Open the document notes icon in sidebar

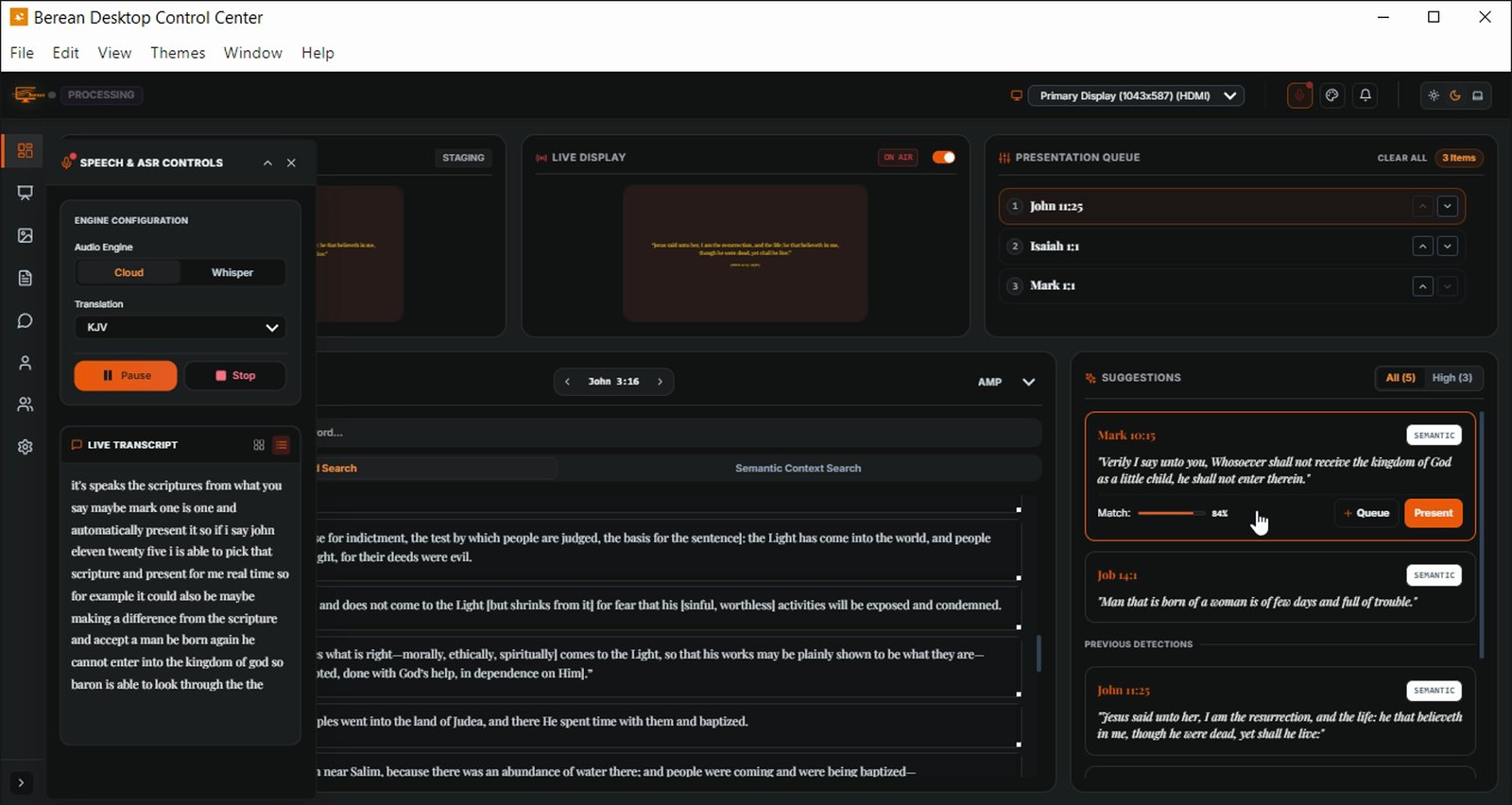click(26, 278)
